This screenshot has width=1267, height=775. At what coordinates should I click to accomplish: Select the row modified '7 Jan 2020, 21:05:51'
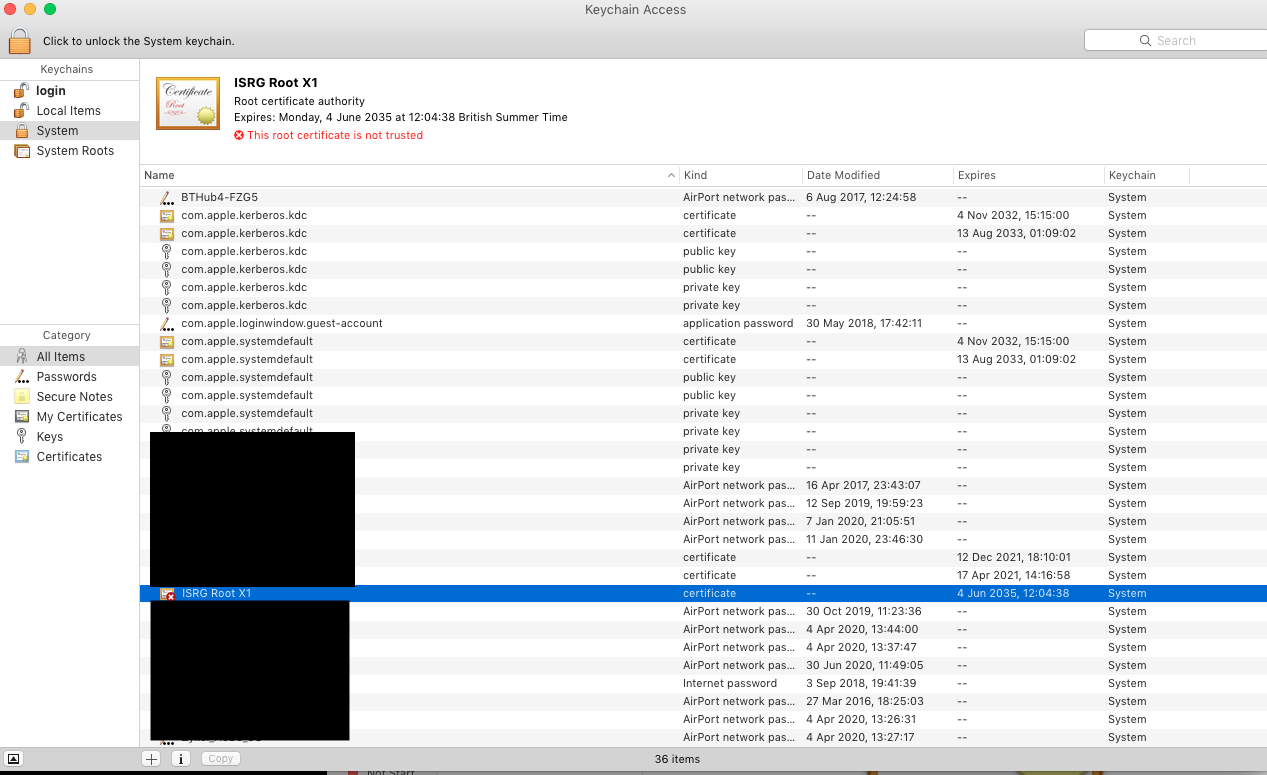(x=703, y=522)
